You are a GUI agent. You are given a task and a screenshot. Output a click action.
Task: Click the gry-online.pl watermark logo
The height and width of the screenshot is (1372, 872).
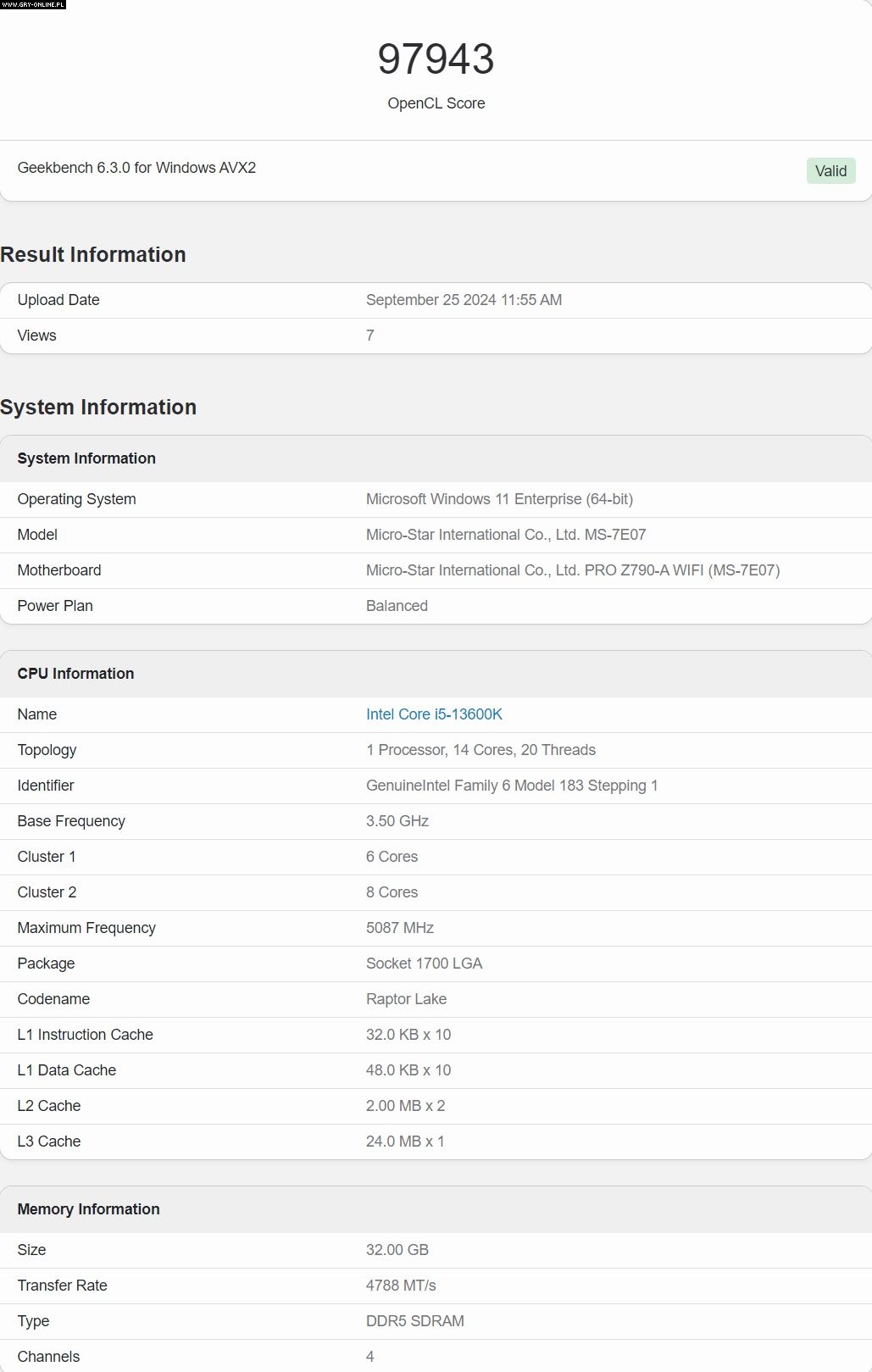[x=33, y=5]
